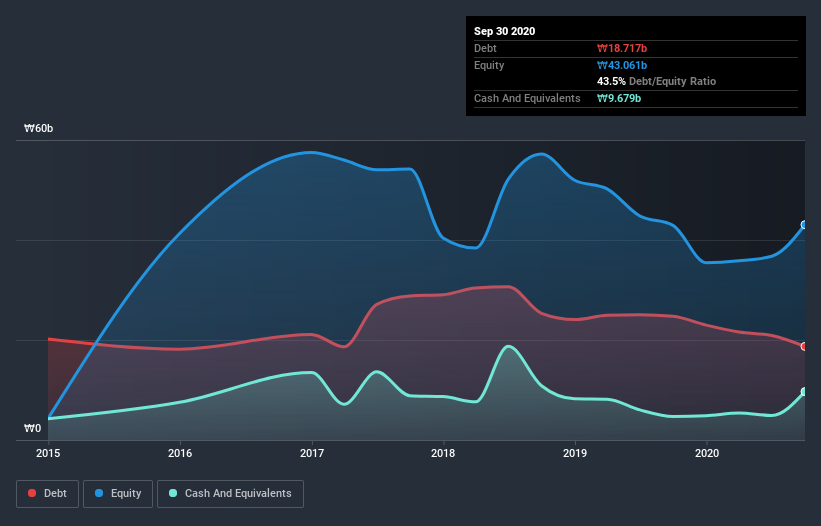Click the ₩60b y-axis label
Viewport: 821px width, 526px height.
39,129
